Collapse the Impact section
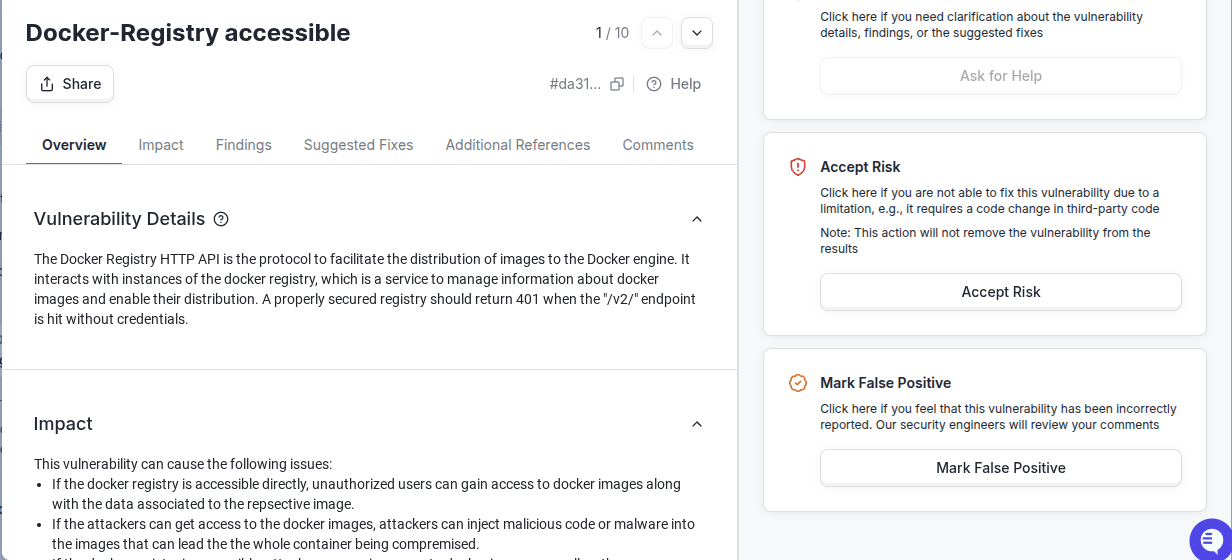This screenshot has width=1232, height=560. (697, 424)
